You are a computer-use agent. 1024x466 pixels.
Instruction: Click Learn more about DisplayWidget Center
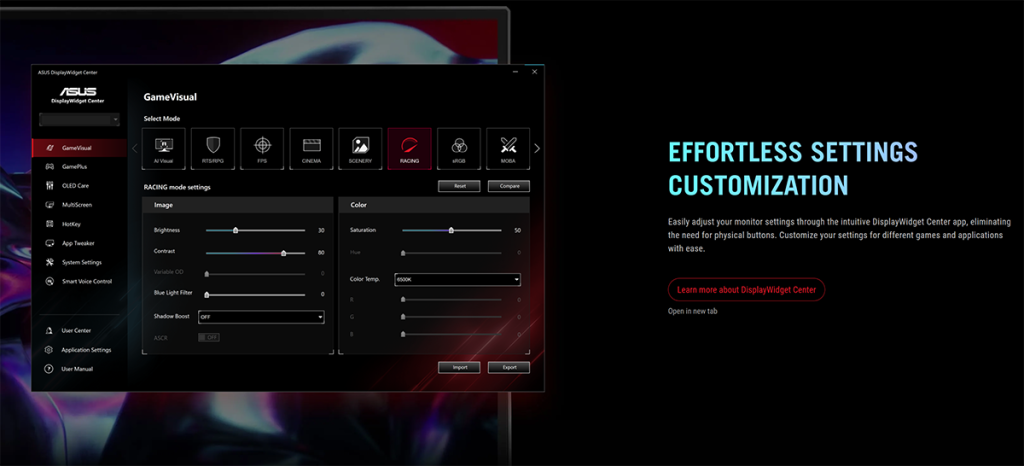(746, 290)
